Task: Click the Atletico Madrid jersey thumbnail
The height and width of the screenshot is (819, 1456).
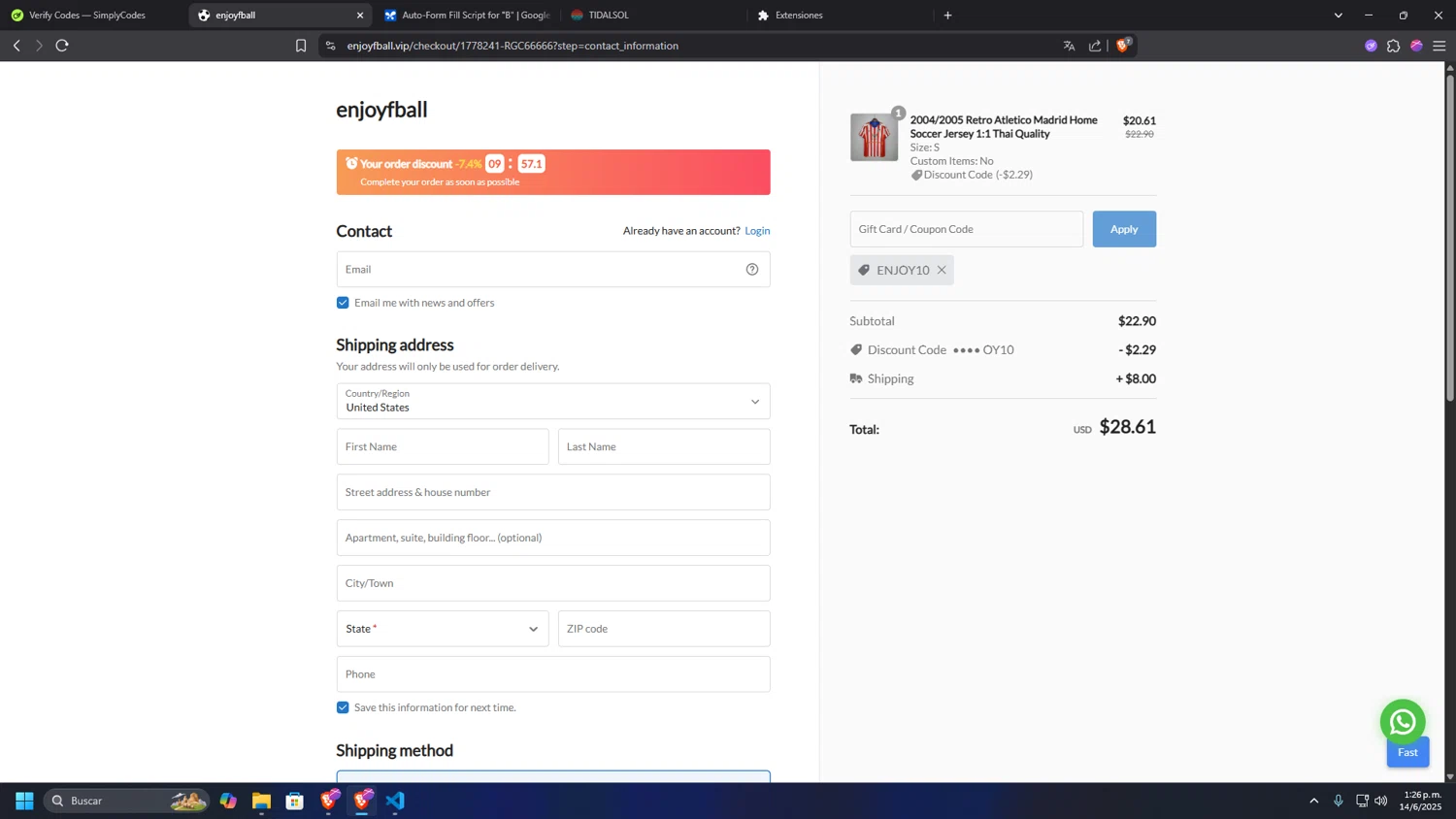Action: click(874, 138)
